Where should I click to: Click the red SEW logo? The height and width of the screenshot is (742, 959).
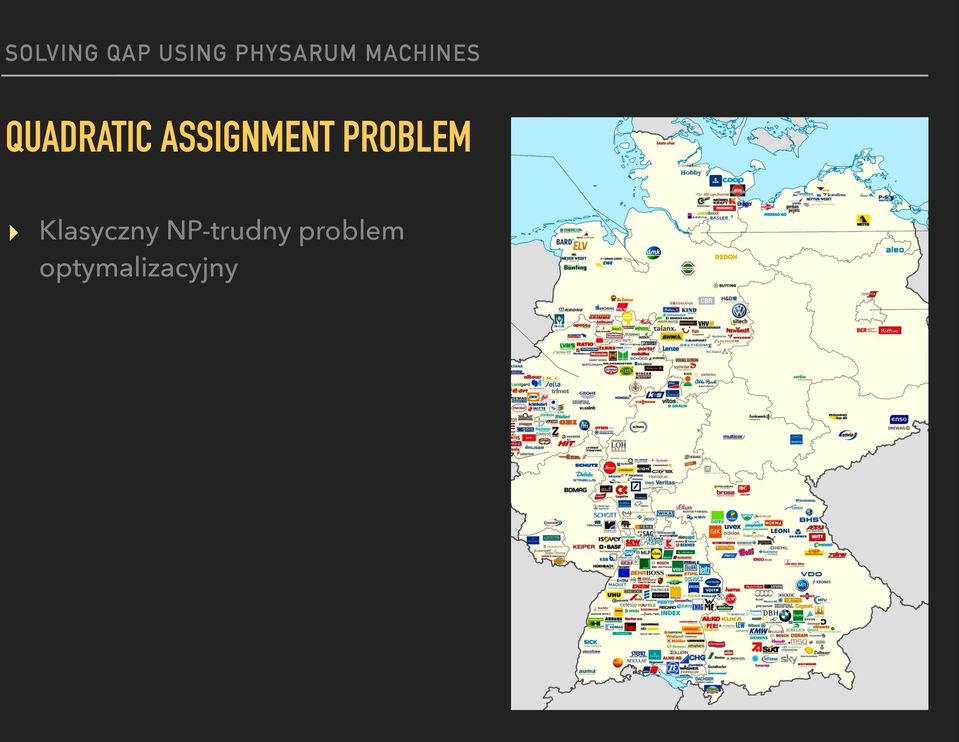click(633, 543)
